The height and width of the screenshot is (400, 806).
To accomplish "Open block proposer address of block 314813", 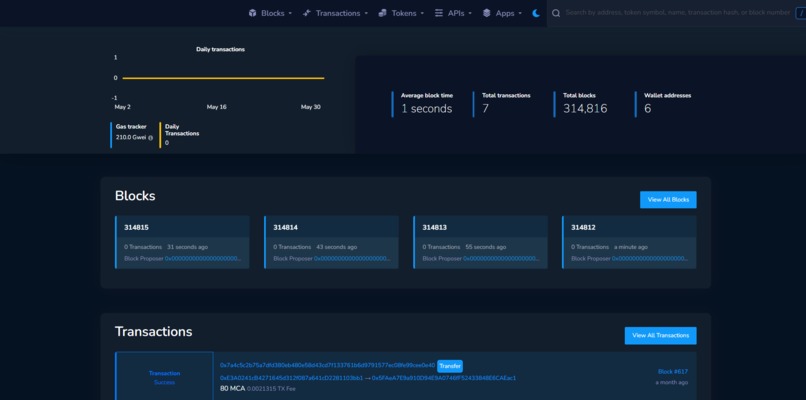I will pos(501,259).
